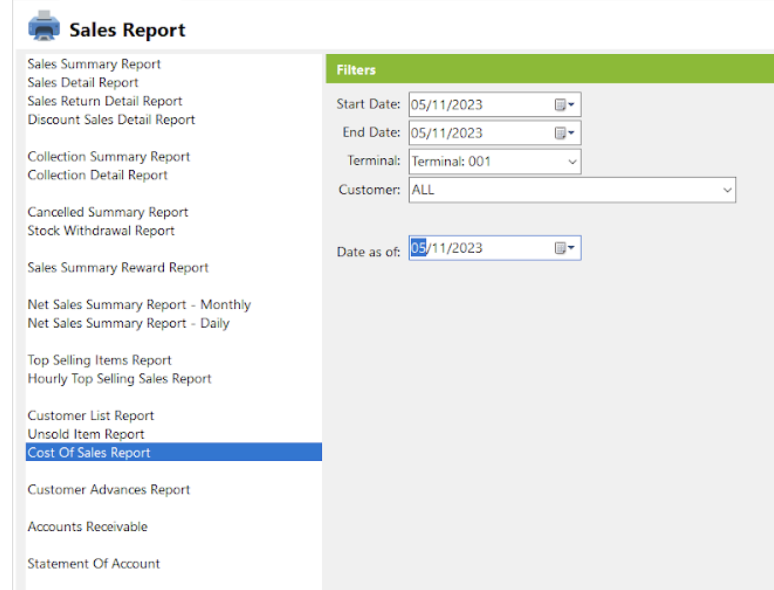The image size is (774, 590).
Task: Open the Accounts Receivable report
Action: (88, 527)
